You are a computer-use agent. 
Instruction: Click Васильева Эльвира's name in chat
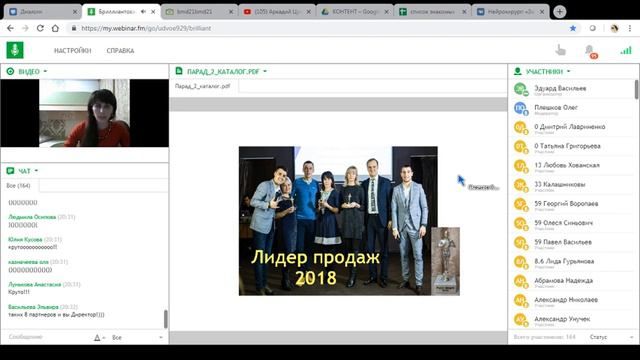coord(33,307)
